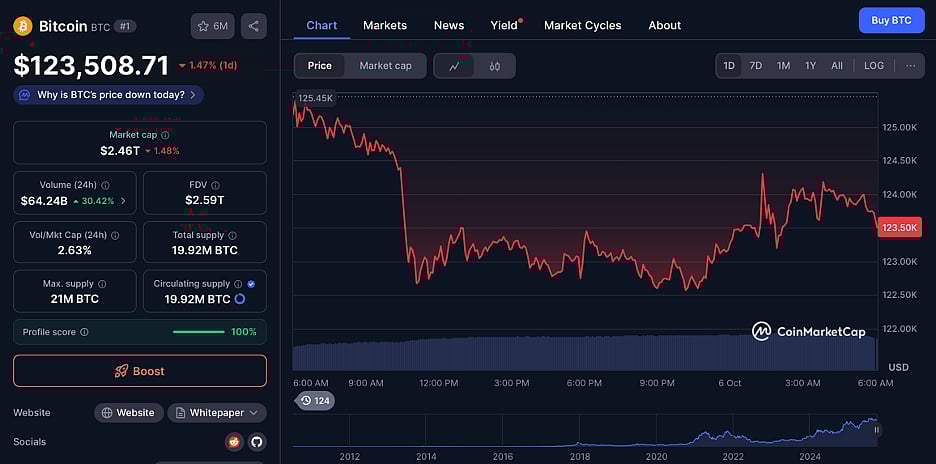Select the 1D time range
The width and height of the screenshot is (936, 464).
[x=729, y=66]
